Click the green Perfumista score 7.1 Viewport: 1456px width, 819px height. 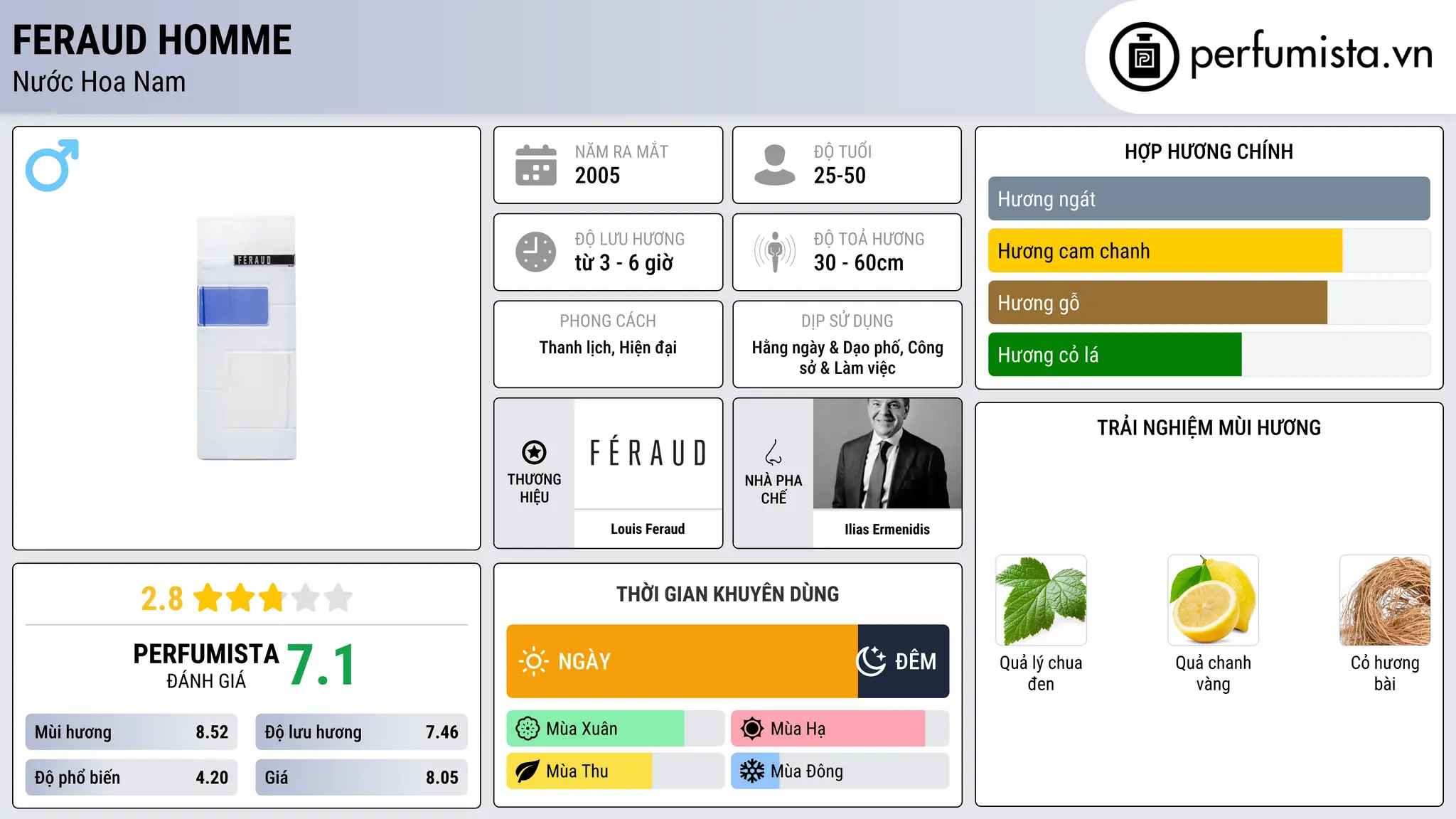321,665
